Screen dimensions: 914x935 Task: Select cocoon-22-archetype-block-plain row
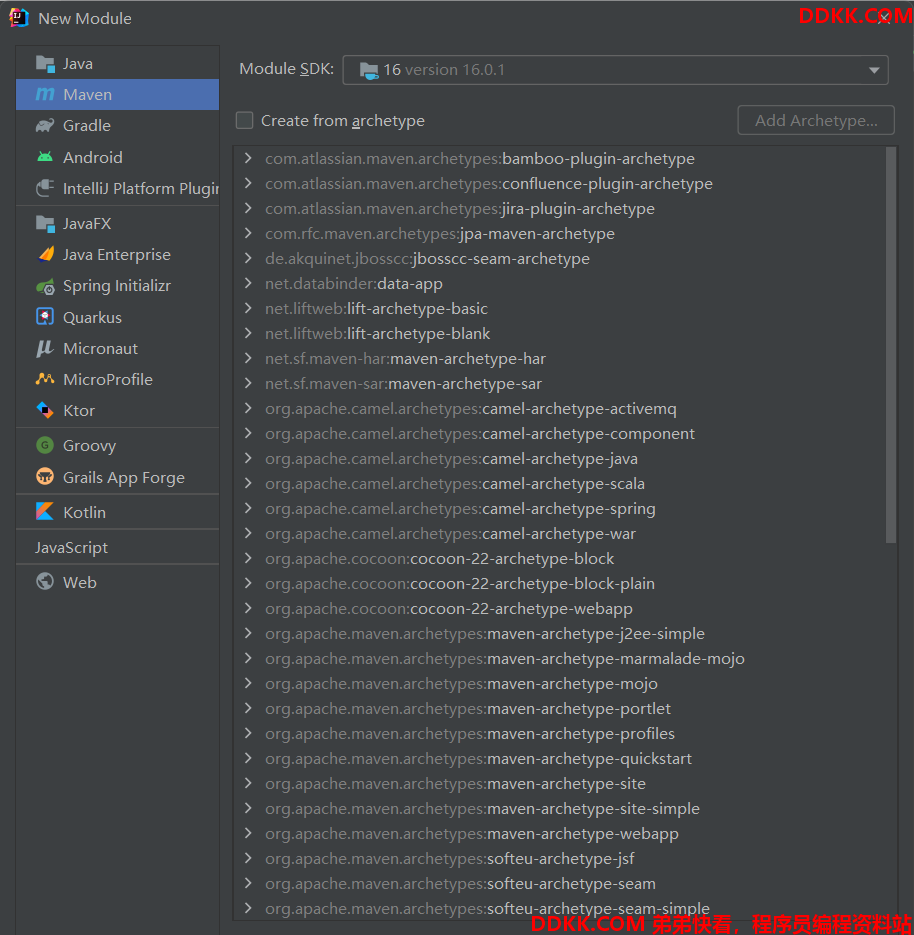[559, 583]
